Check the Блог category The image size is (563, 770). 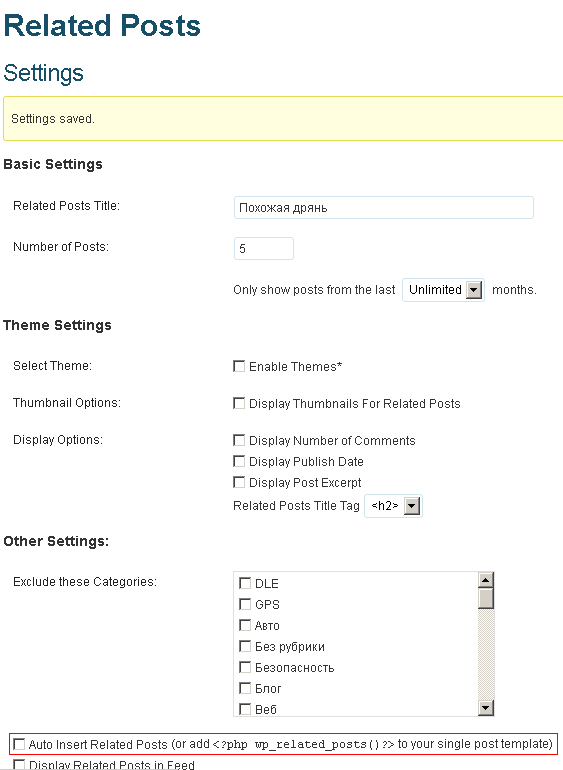(245, 688)
